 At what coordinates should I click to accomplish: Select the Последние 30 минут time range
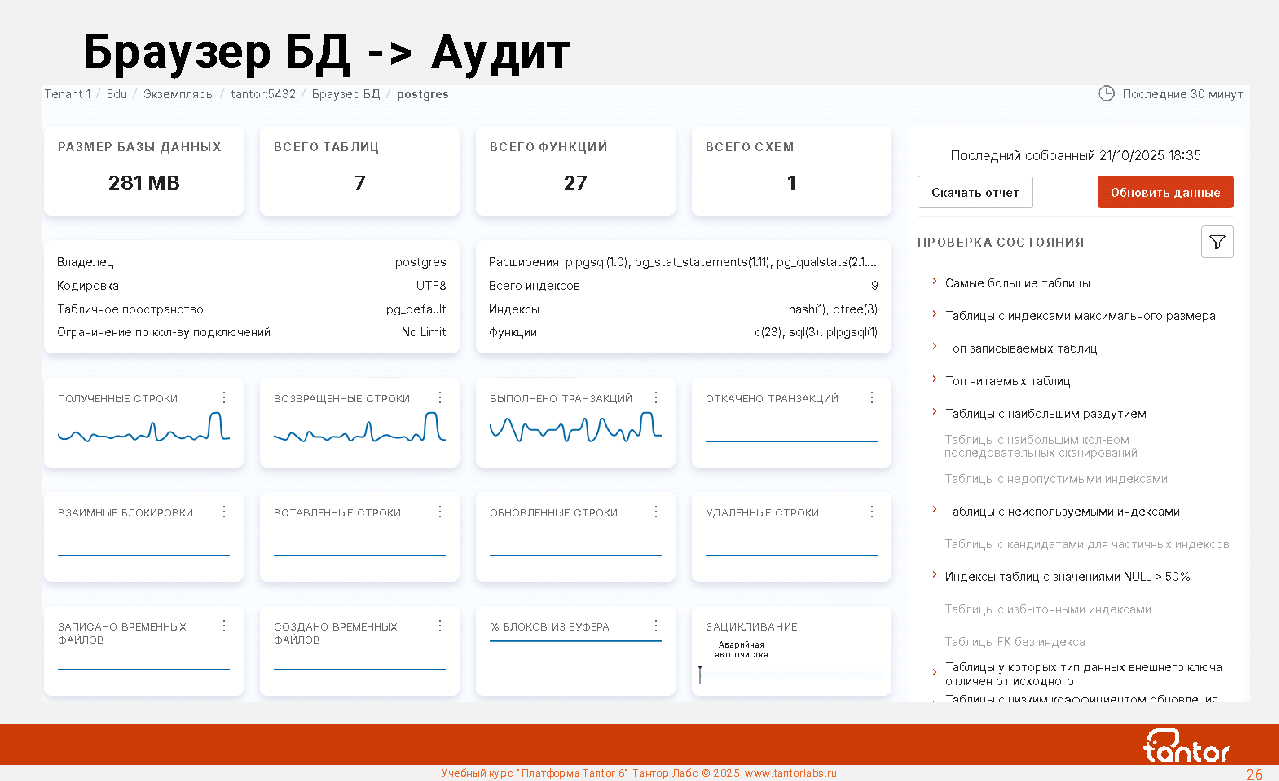click(1182, 94)
